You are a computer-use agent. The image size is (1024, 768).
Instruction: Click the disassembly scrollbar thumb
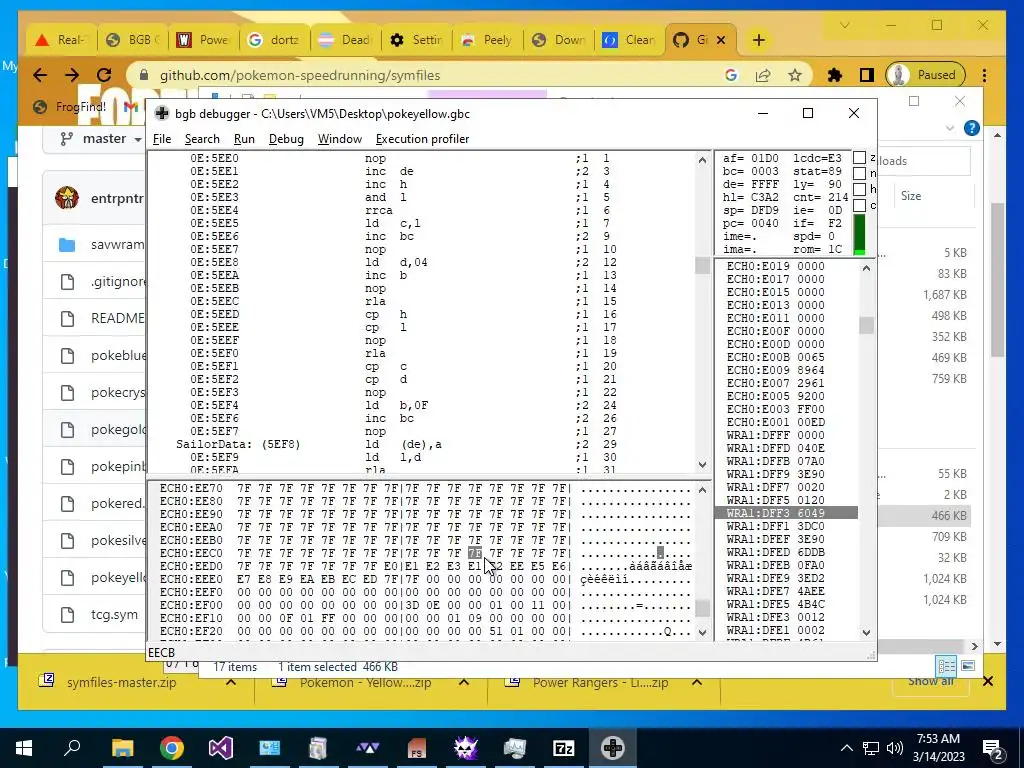tap(702, 265)
